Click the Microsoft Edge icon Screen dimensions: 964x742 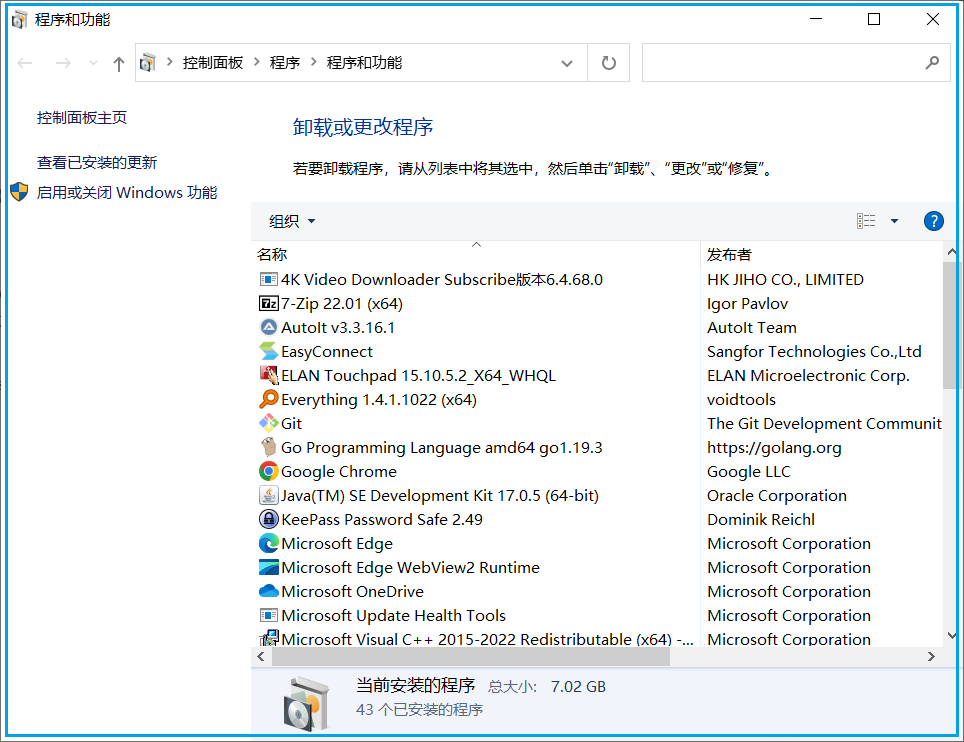click(267, 543)
